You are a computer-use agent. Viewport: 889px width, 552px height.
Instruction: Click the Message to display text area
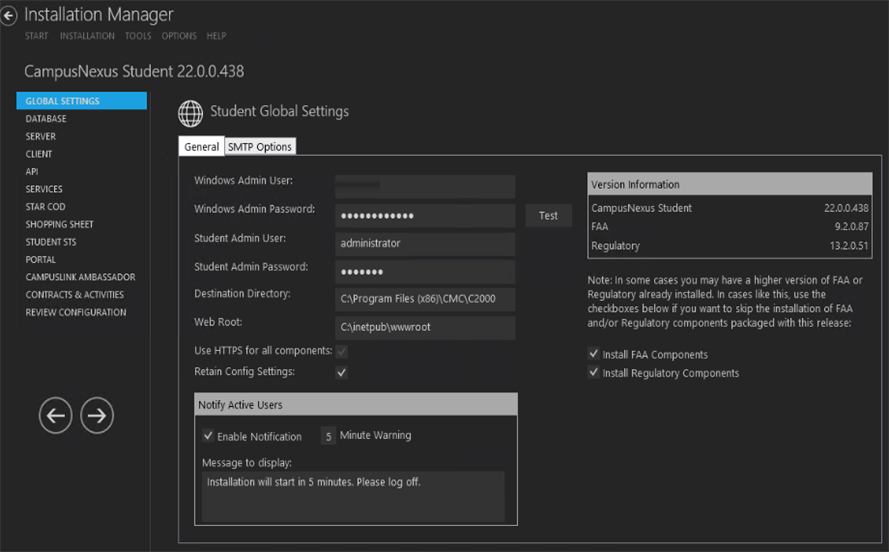[x=353, y=496]
